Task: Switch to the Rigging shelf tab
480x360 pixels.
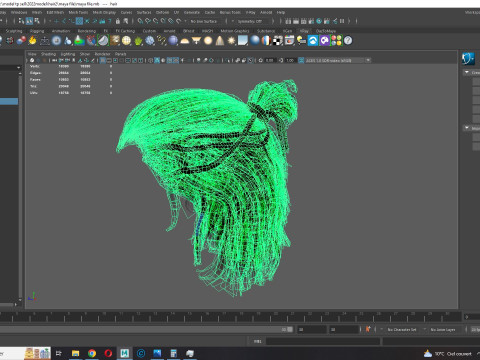Action: coord(37,31)
